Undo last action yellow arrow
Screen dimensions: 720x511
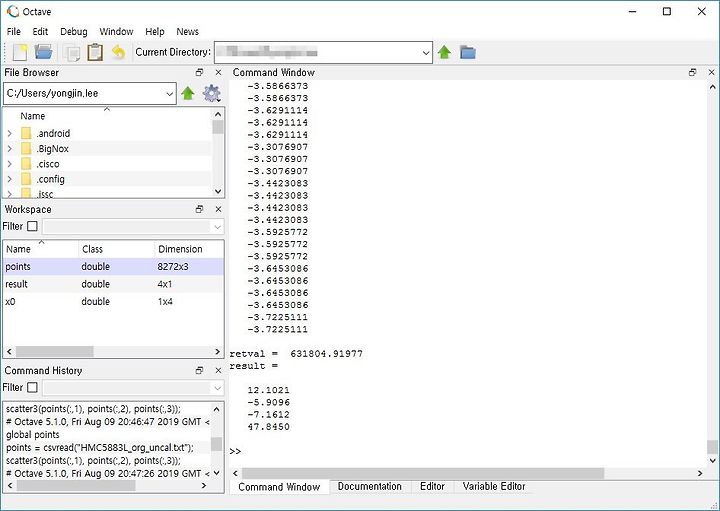tap(118, 52)
